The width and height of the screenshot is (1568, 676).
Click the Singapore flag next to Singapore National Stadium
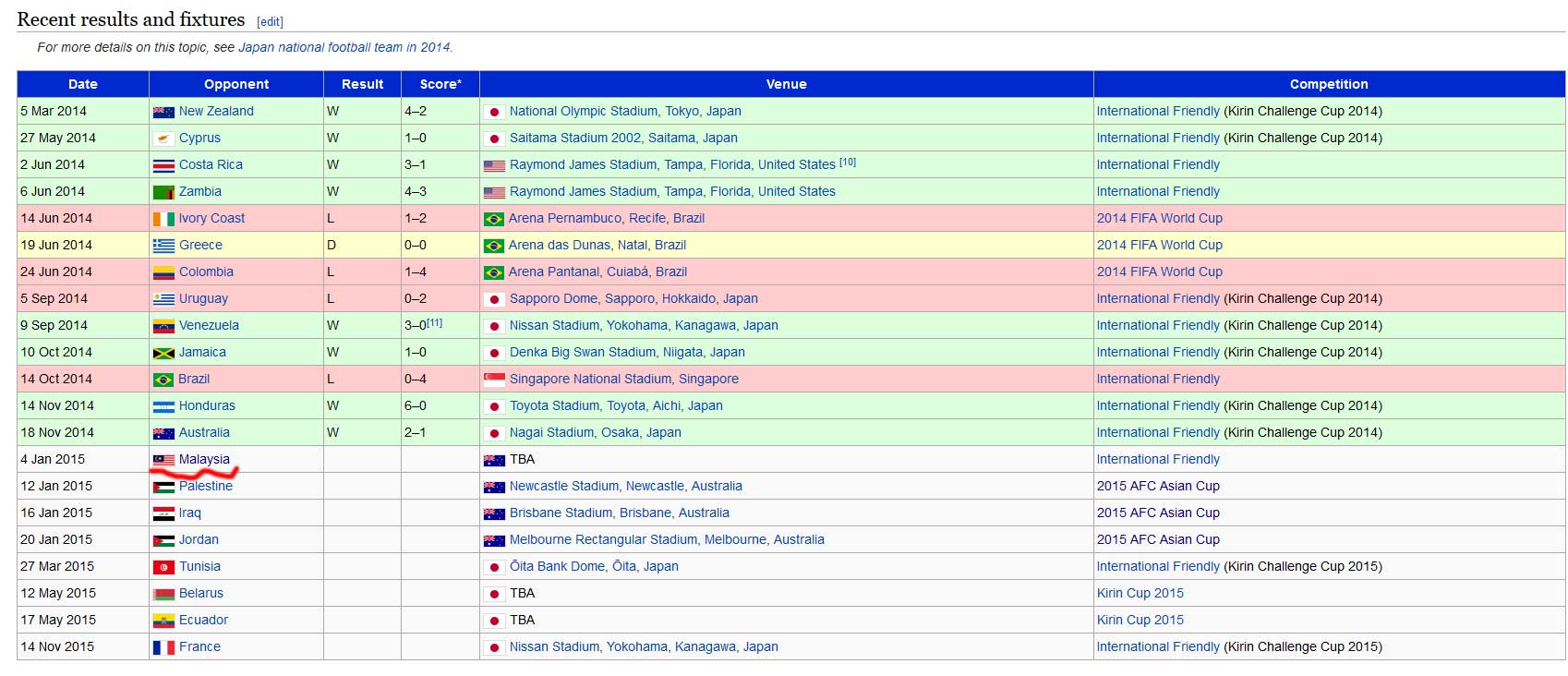(494, 380)
